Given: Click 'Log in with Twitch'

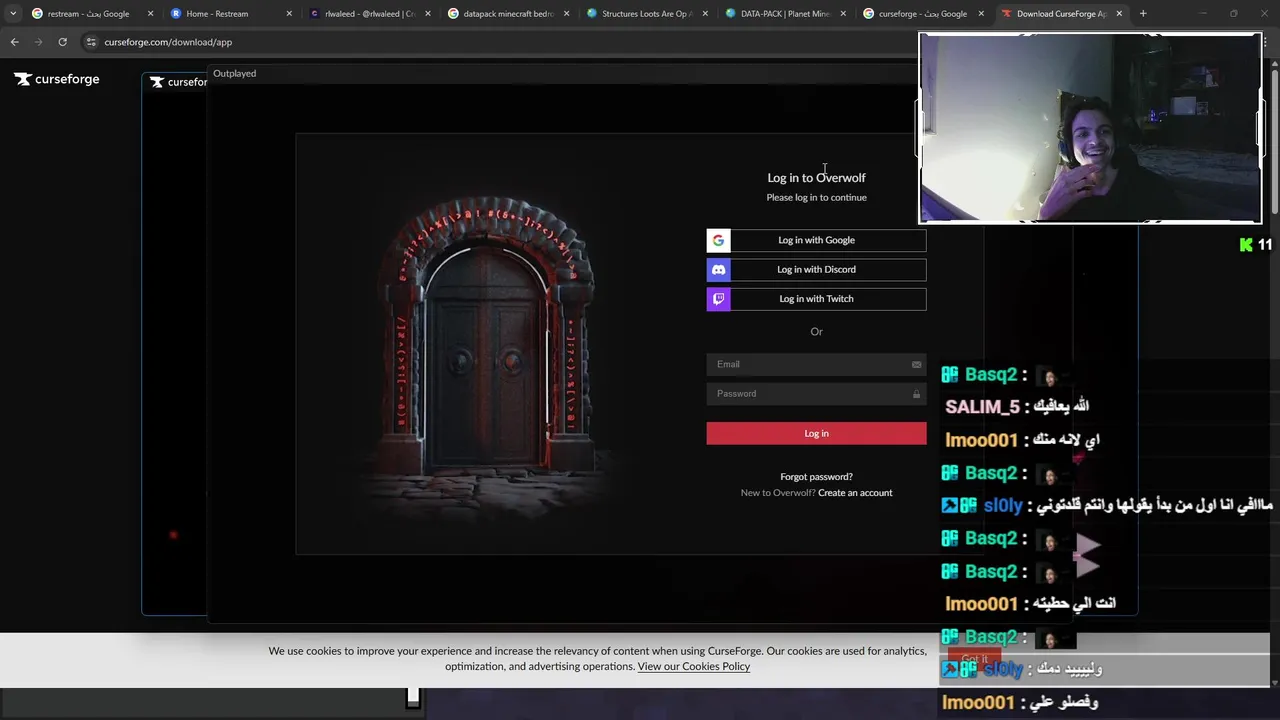Looking at the screenshot, I should coord(816,298).
